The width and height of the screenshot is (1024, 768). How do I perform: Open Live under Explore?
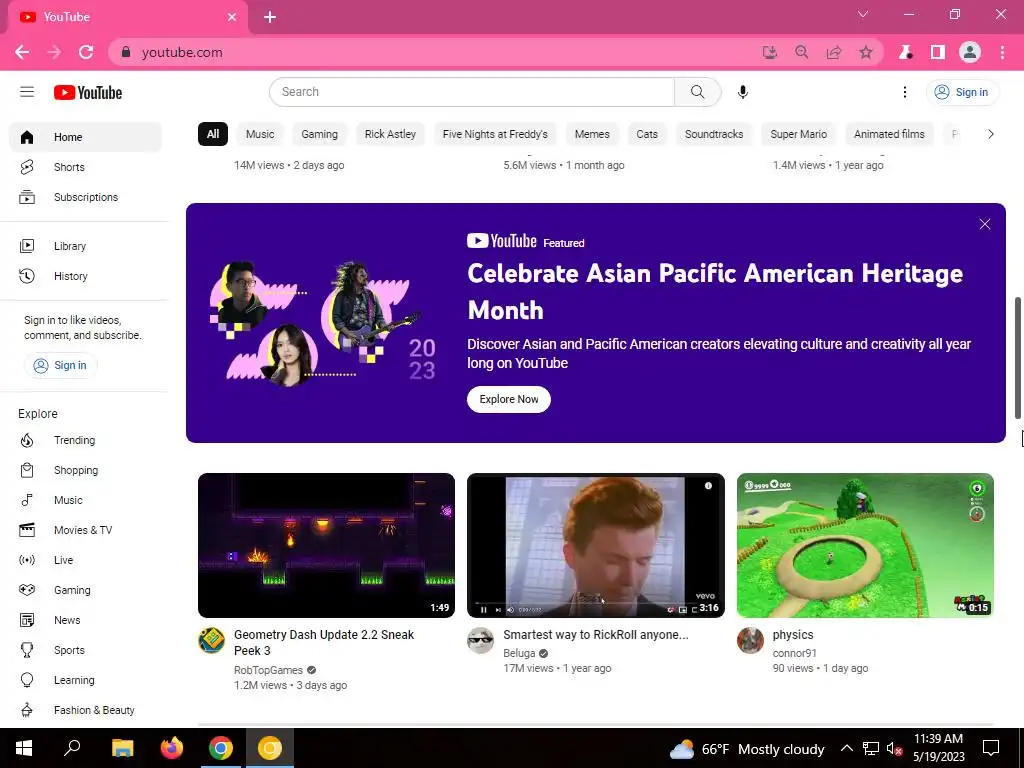(85, 560)
